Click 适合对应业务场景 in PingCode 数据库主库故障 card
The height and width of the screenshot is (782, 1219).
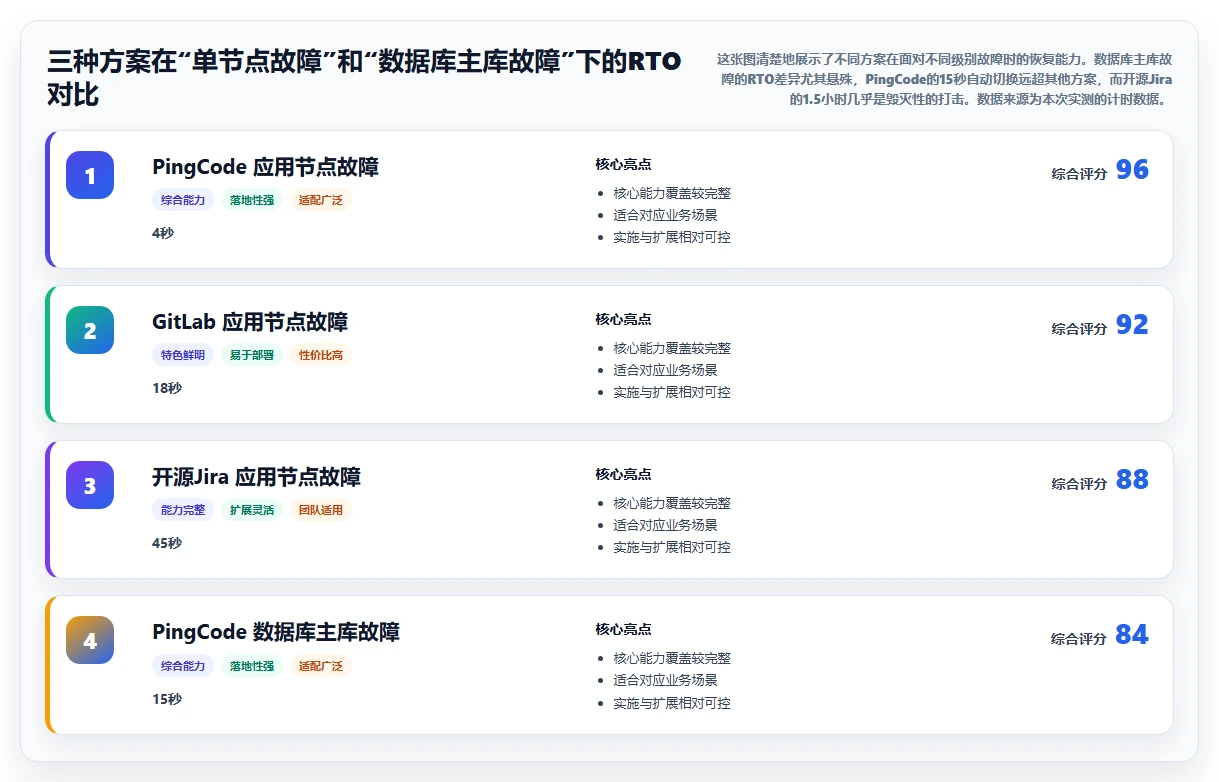coord(665,680)
